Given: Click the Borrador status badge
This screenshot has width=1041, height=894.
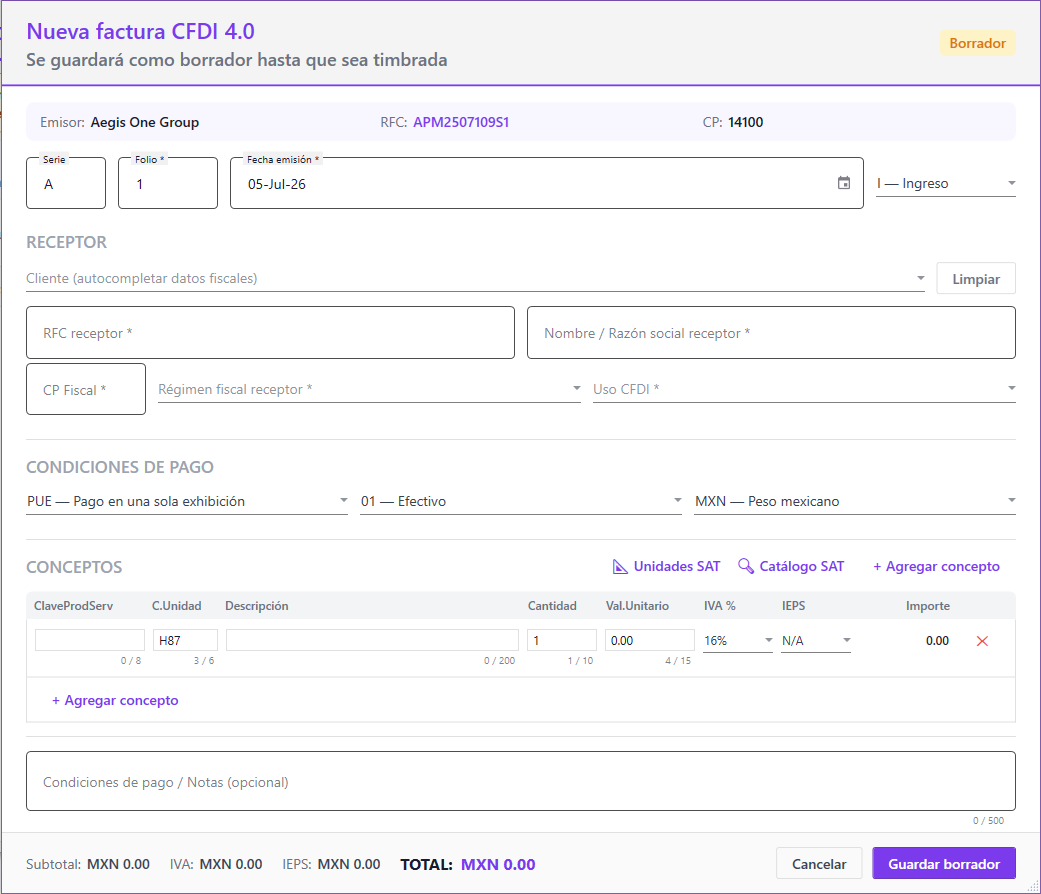Looking at the screenshot, I should coord(977,43).
